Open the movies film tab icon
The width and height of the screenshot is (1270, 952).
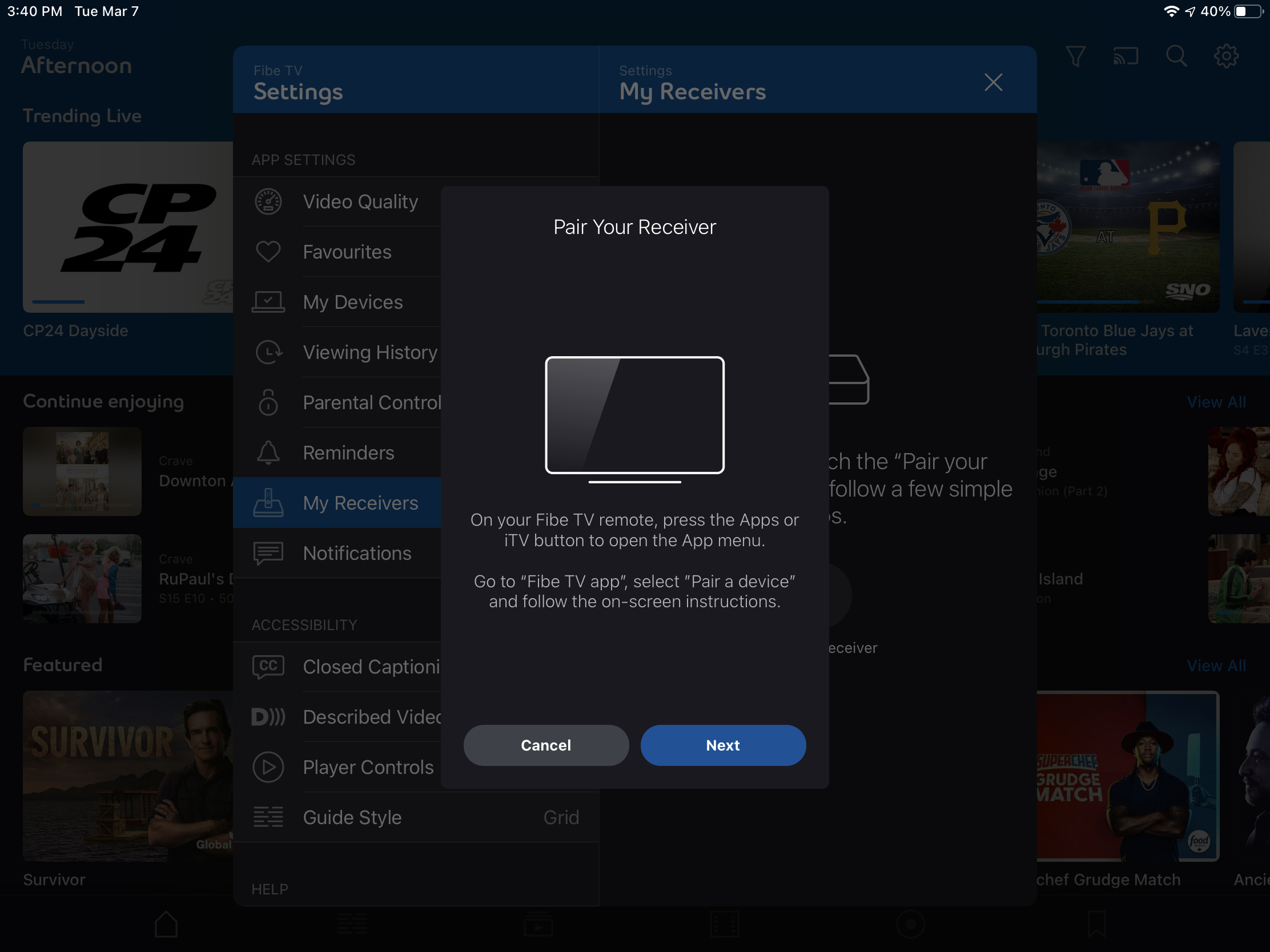(x=724, y=924)
